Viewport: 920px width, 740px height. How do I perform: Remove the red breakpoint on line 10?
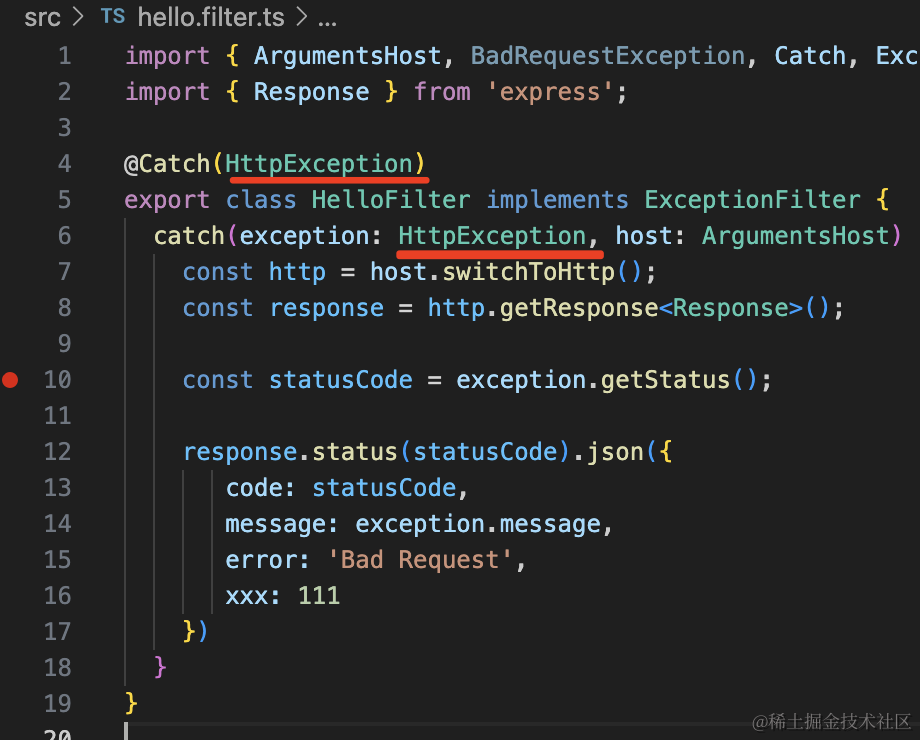[11, 380]
